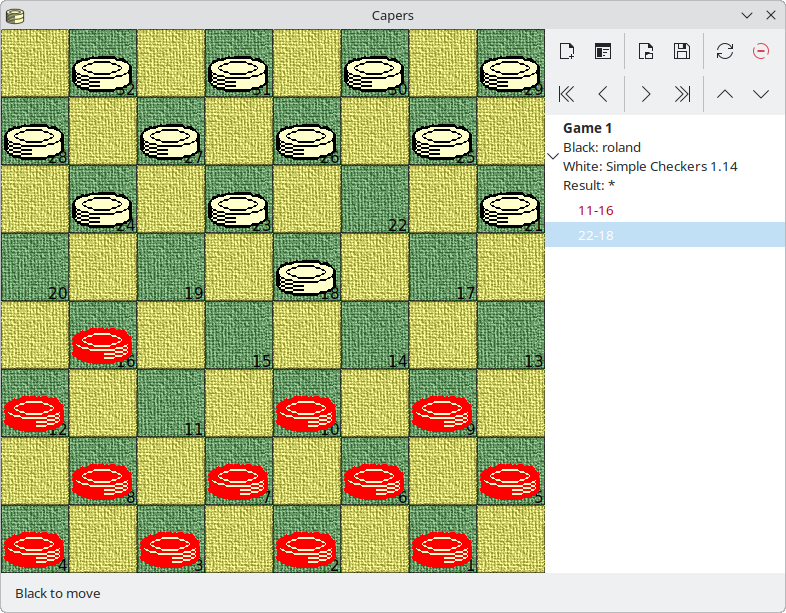Click empty board square 20
786x613 pixels.
tap(34, 267)
